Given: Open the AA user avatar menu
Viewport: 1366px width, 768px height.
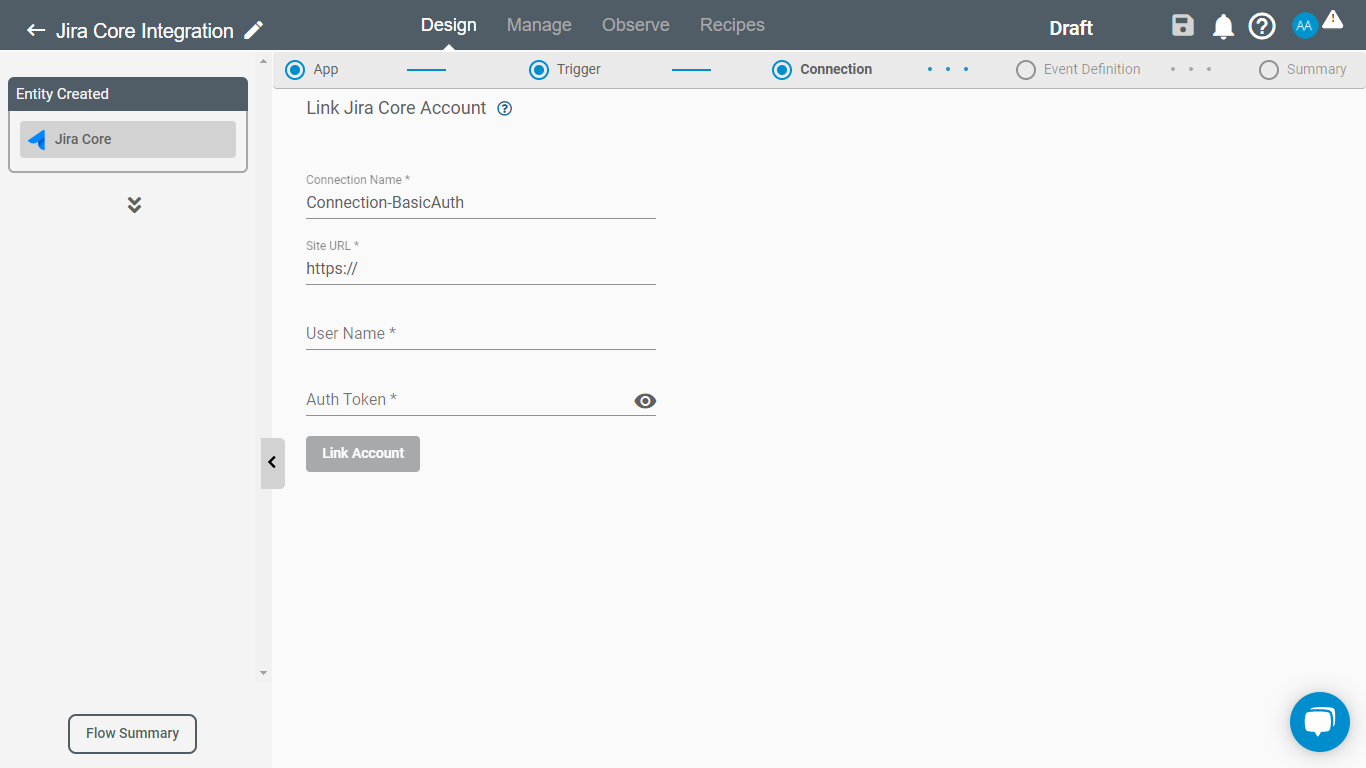Looking at the screenshot, I should point(1304,26).
